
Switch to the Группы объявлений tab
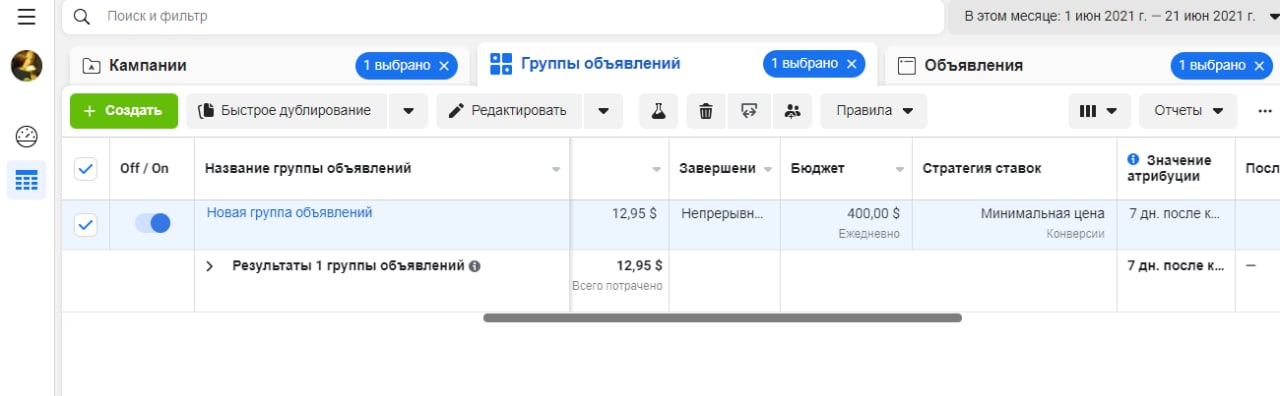click(x=600, y=64)
